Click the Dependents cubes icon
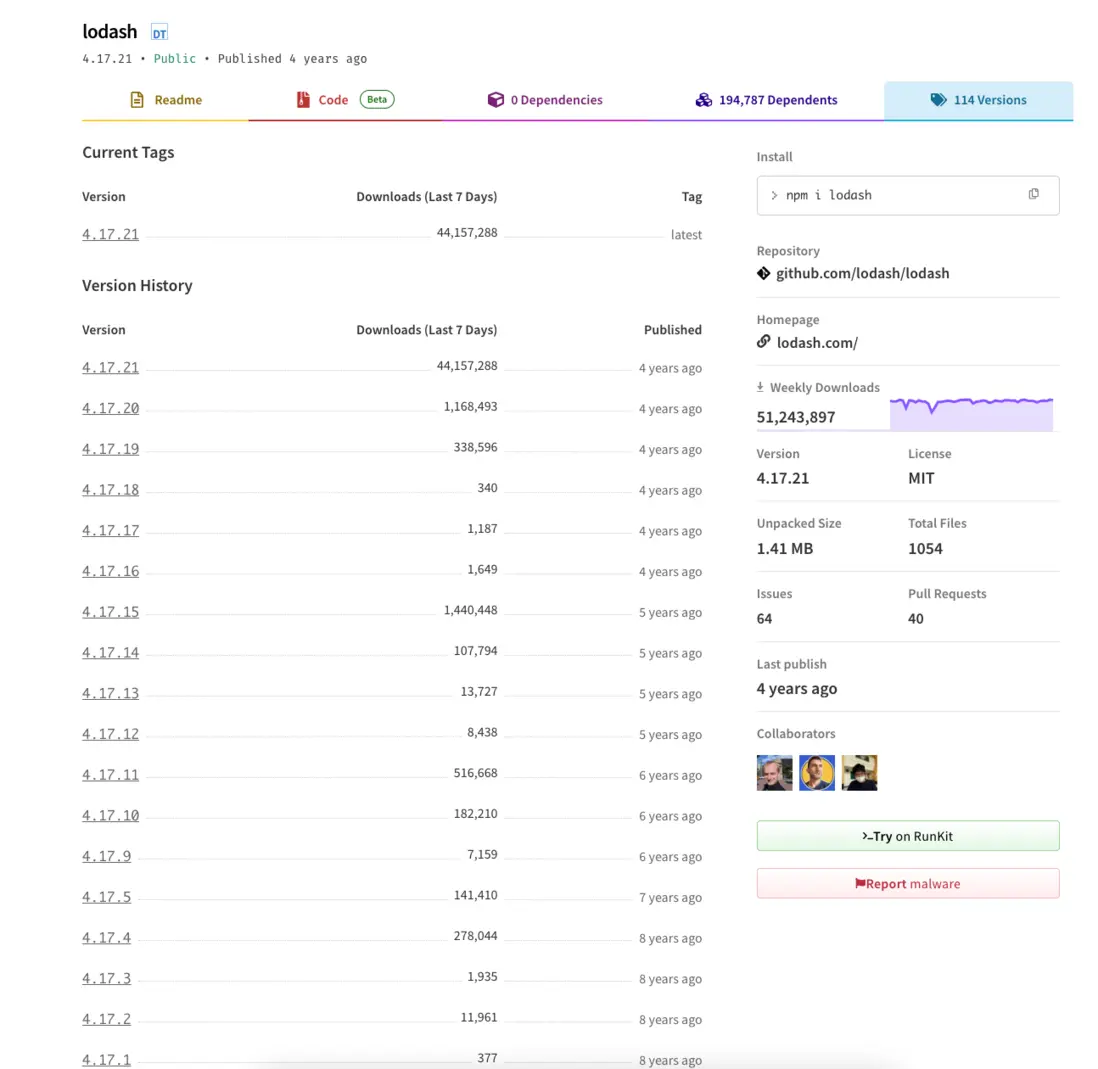This screenshot has height=1069, width=1098. coord(704,100)
